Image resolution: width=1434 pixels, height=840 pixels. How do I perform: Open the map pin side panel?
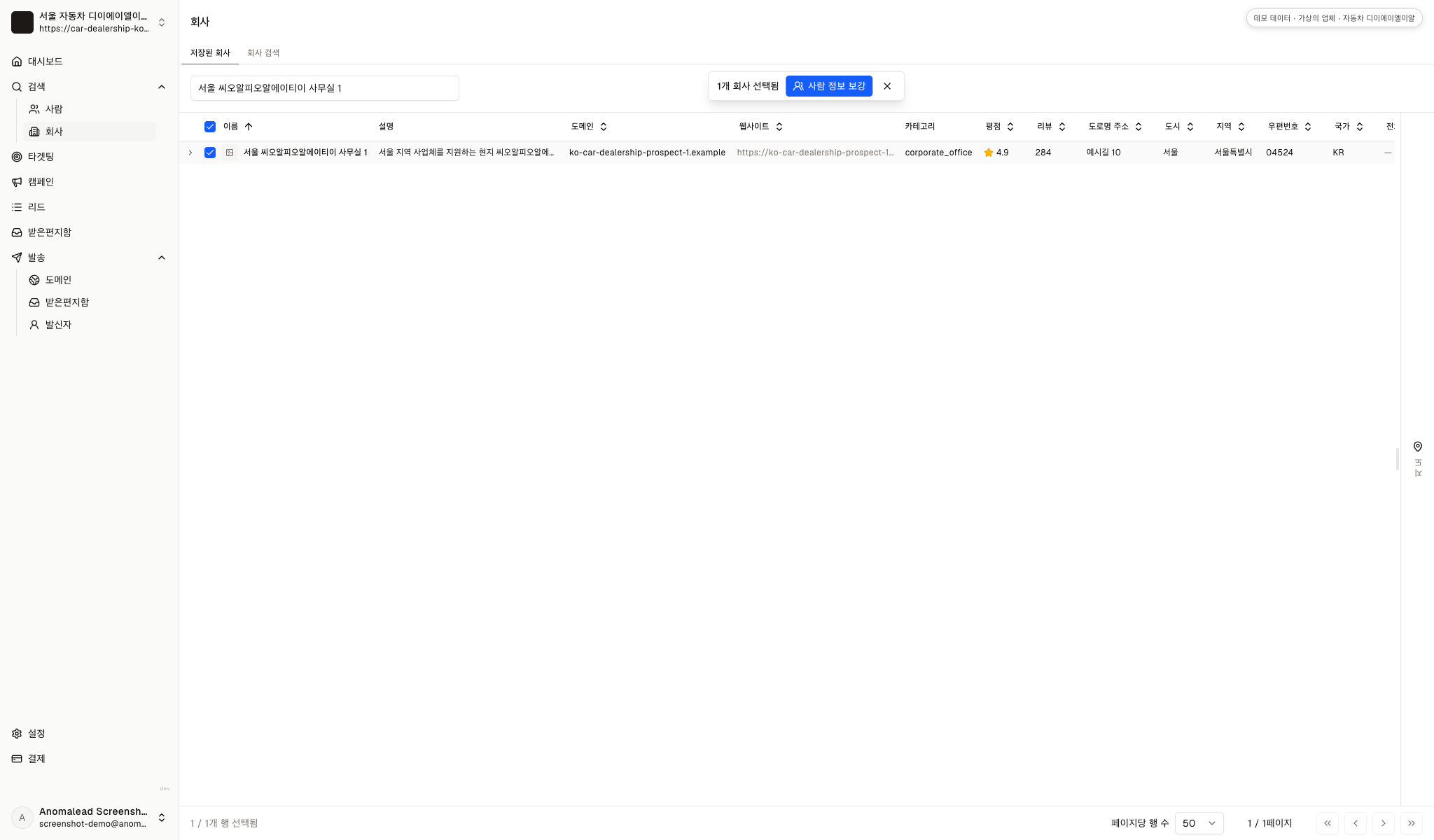click(x=1417, y=447)
